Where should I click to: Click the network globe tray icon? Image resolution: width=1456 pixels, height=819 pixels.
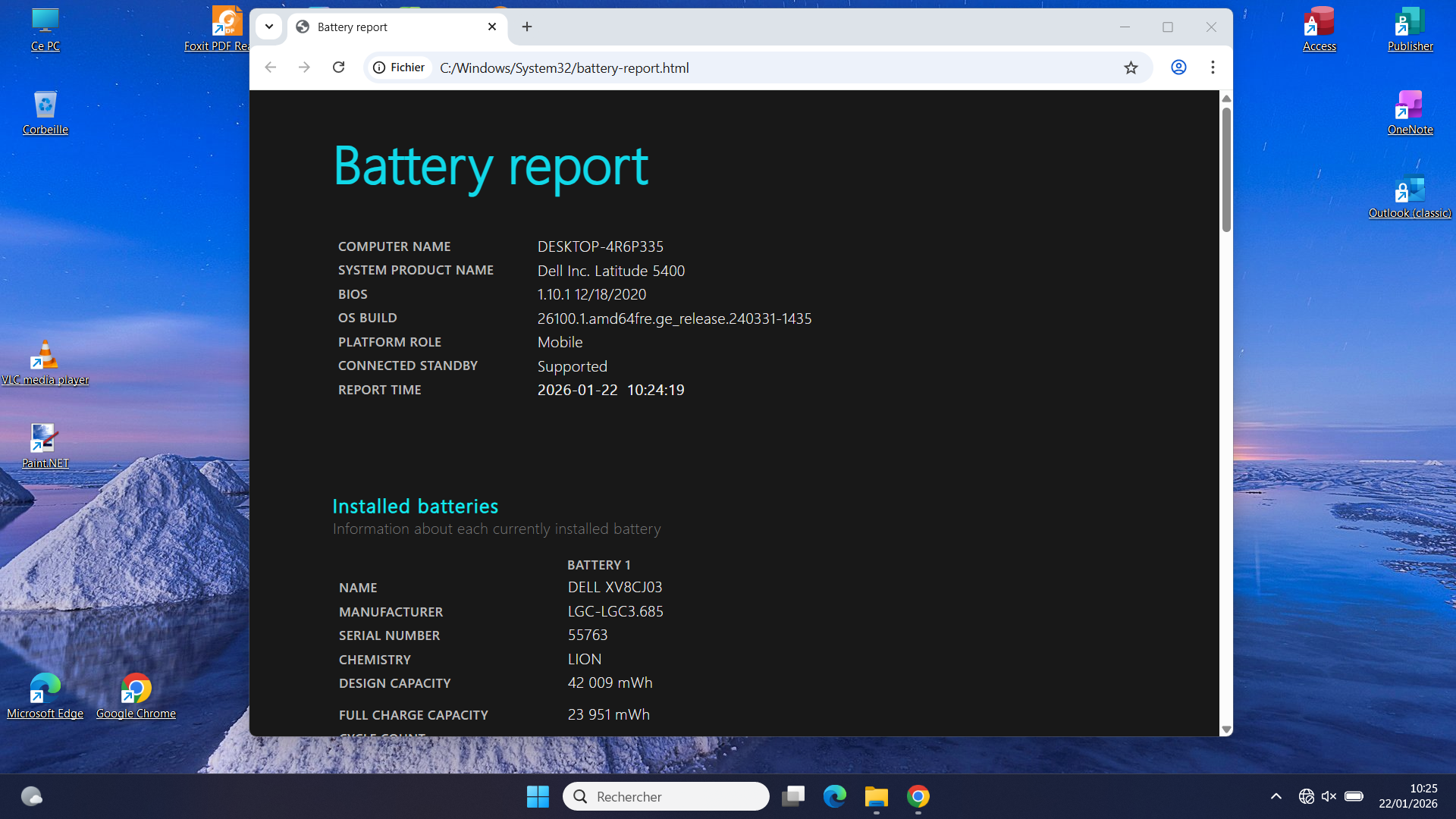1306,796
